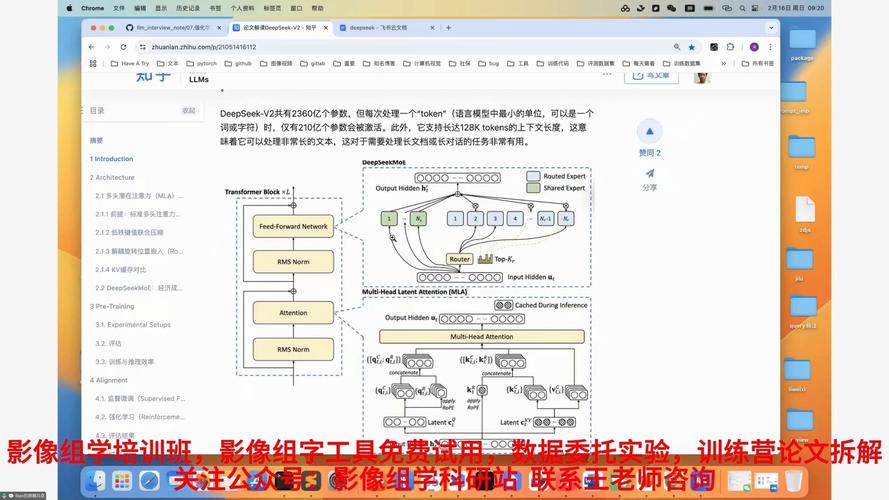
Task: Jump to 2 Architecture in contents
Action: (112, 177)
